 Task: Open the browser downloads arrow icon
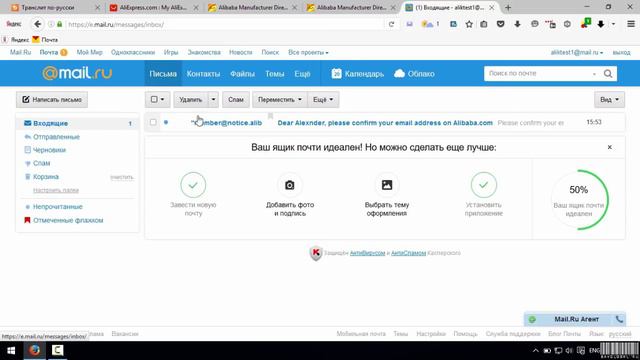point(517,24)
